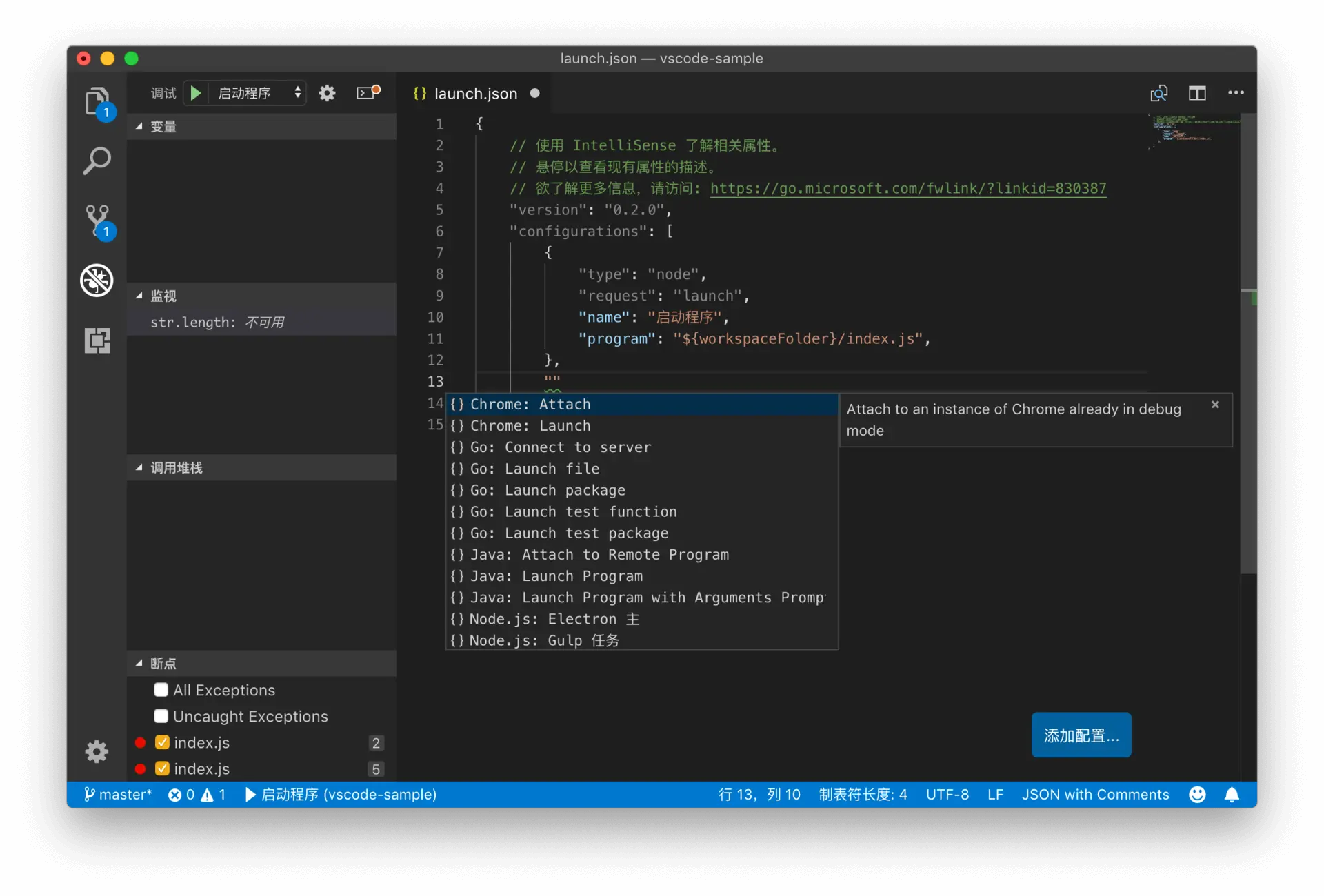
Task: Collapse the 调用堆栈 section
Action: click(x=177, y=468)
